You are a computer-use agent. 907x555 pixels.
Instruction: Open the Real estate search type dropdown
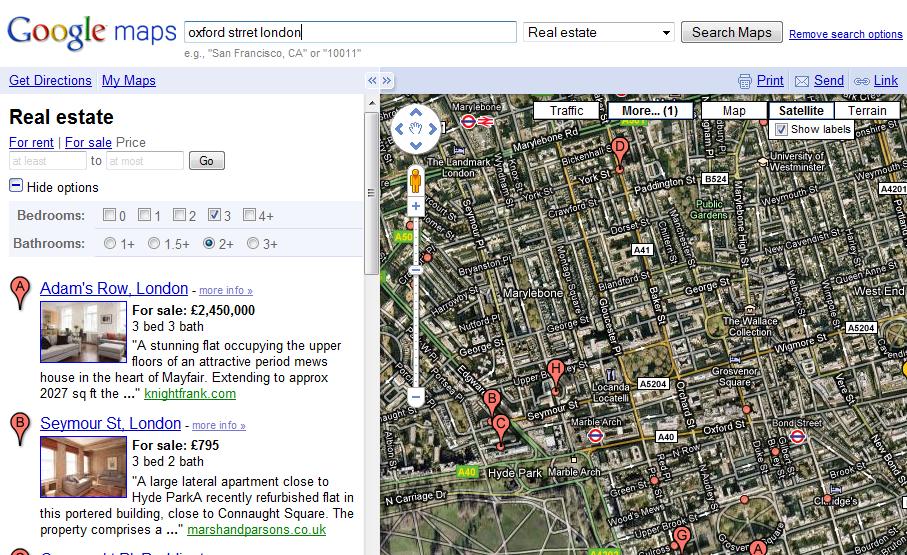(600, 32)
